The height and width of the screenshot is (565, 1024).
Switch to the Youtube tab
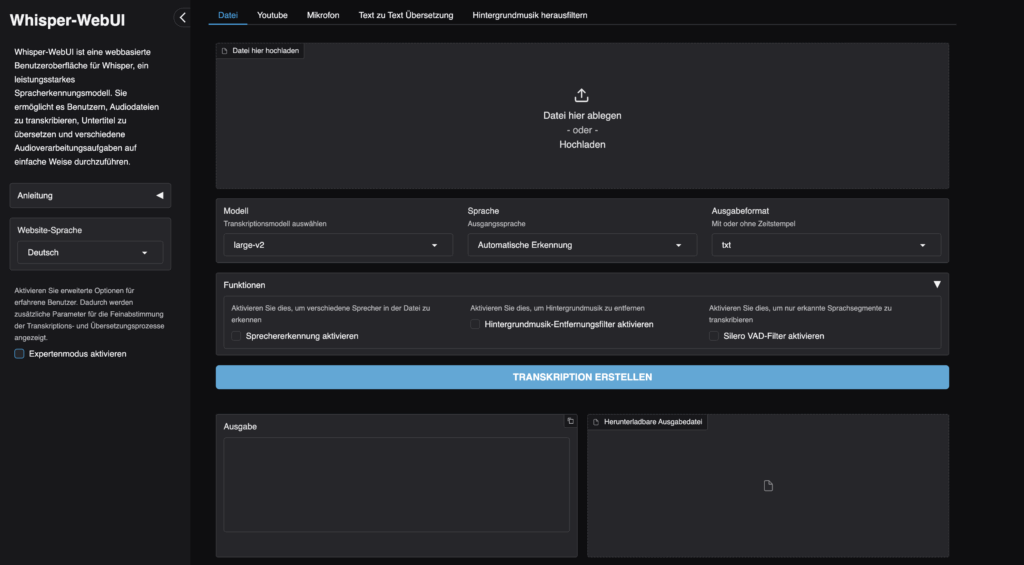[x=272, y=15]
